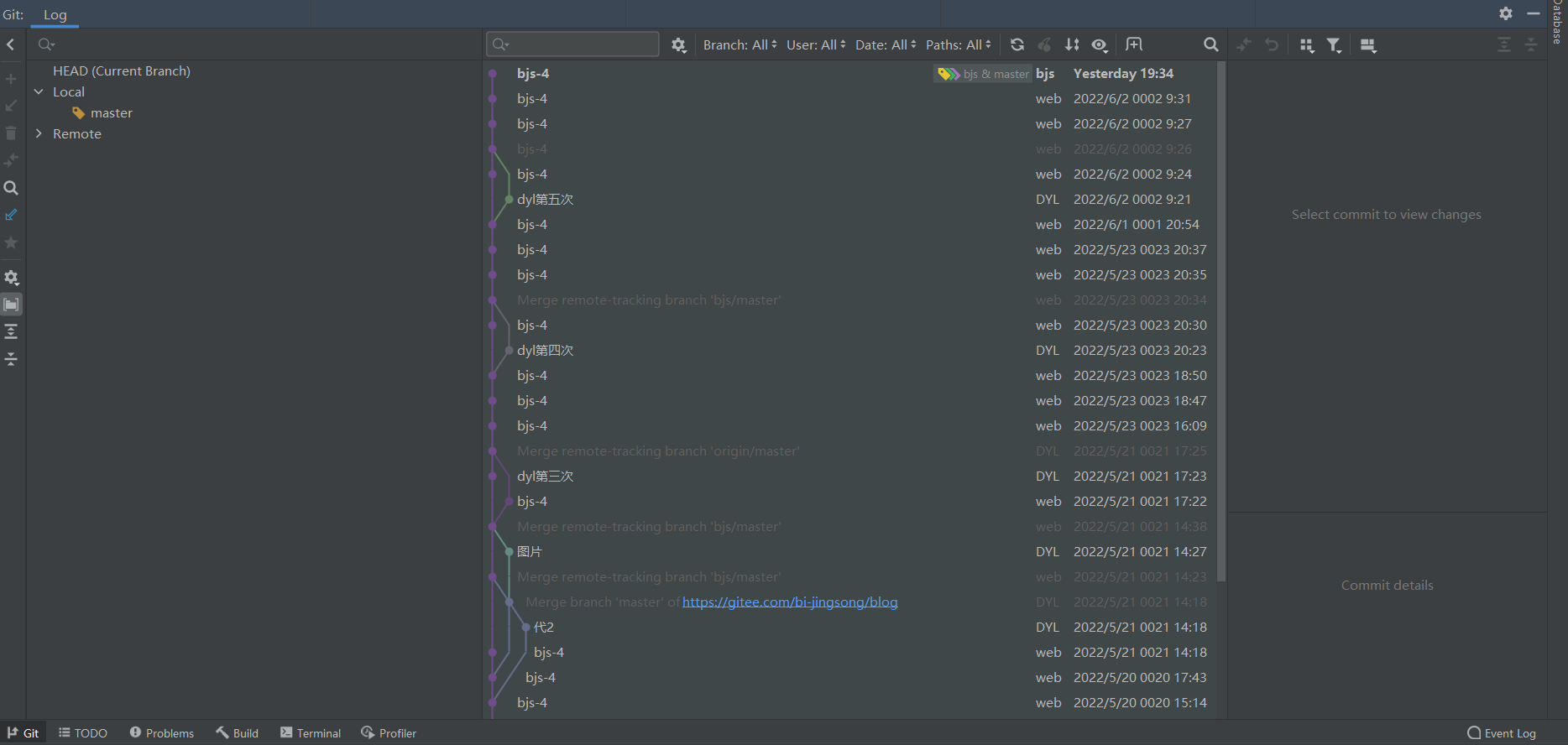Screen dimensions: 1568x745
Task: Click the Find magnifier in log toolbar
Action: [x=1210, y=44]
